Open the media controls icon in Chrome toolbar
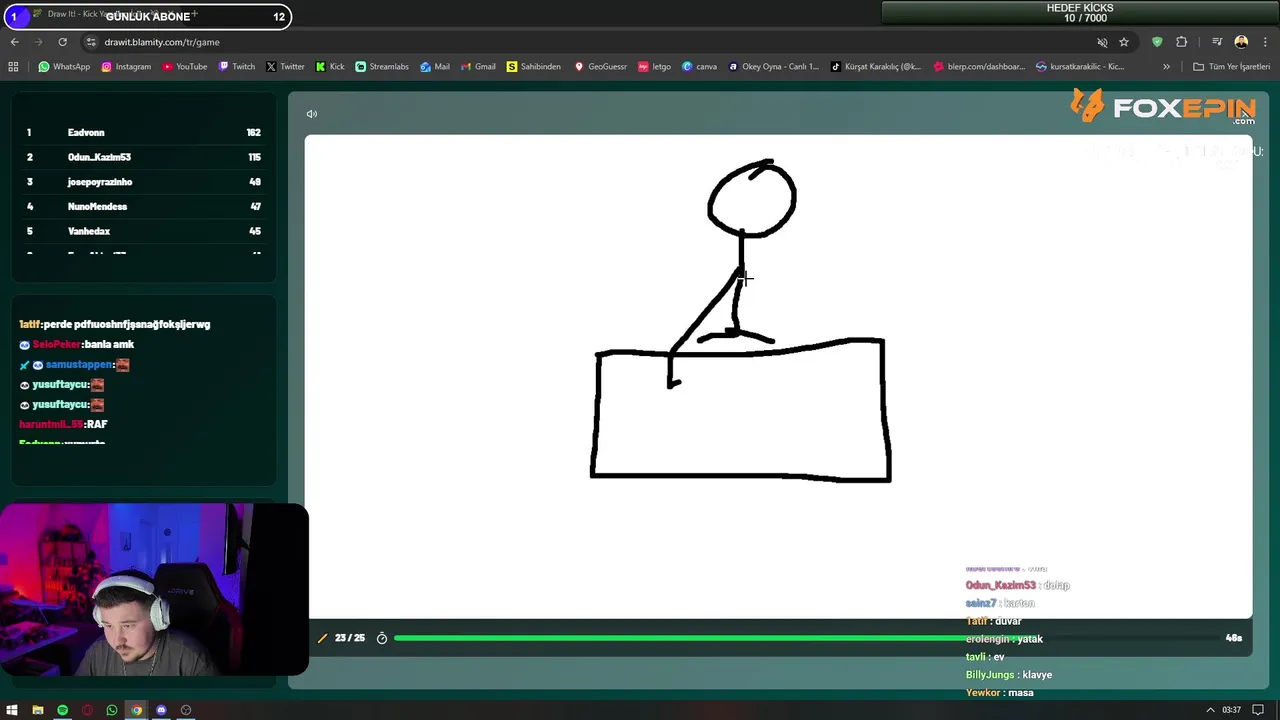Screen dimensions: 1280x720 point(1217,42)
